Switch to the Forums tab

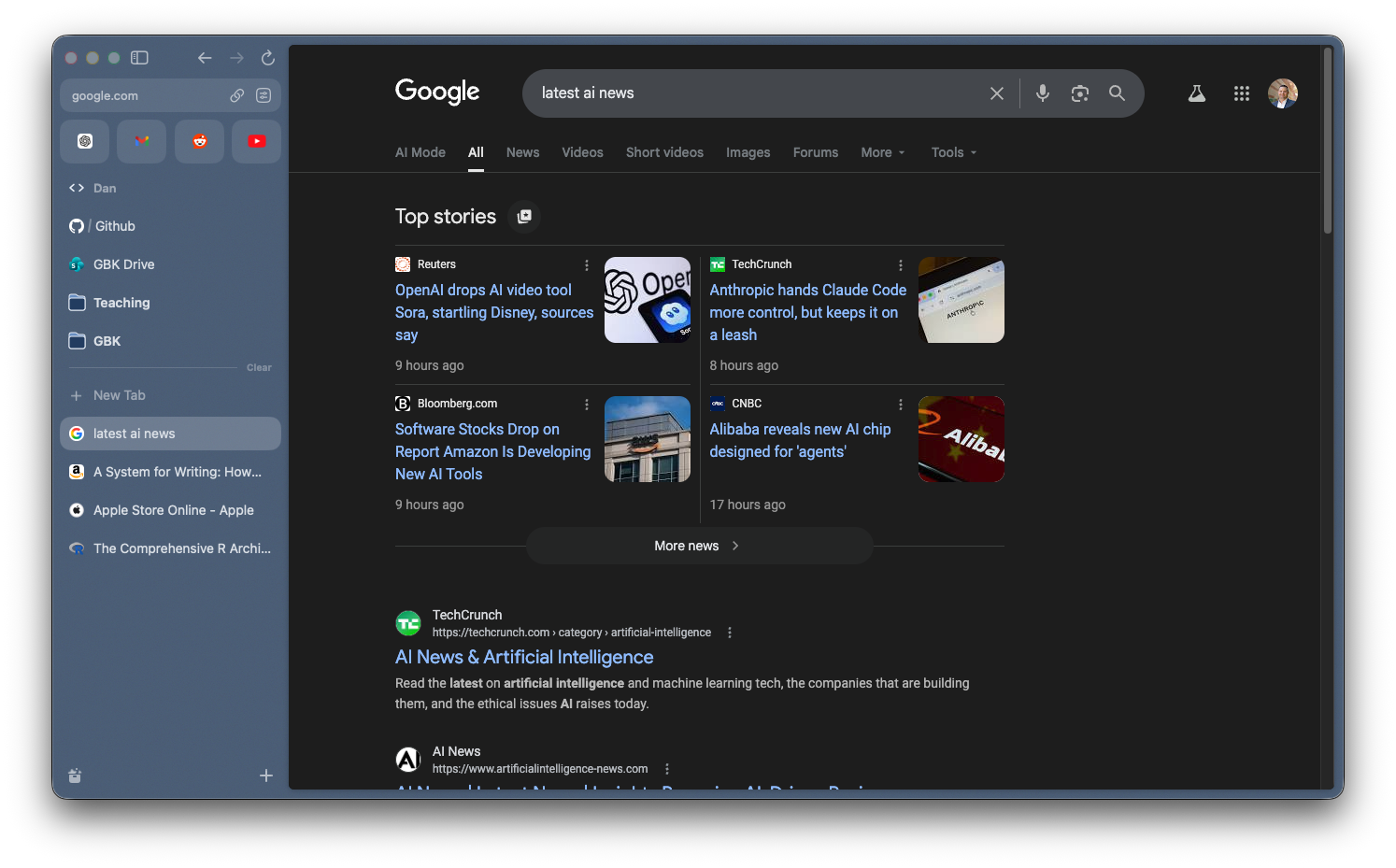click(816, 152)
